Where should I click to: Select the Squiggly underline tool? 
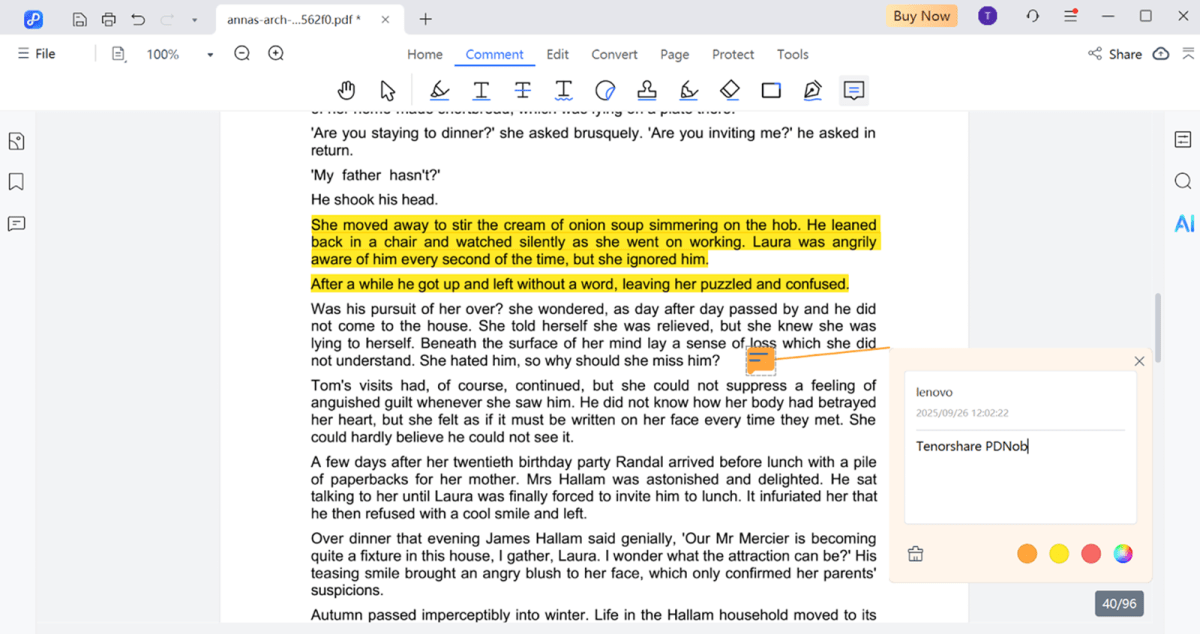click(564, 90)
